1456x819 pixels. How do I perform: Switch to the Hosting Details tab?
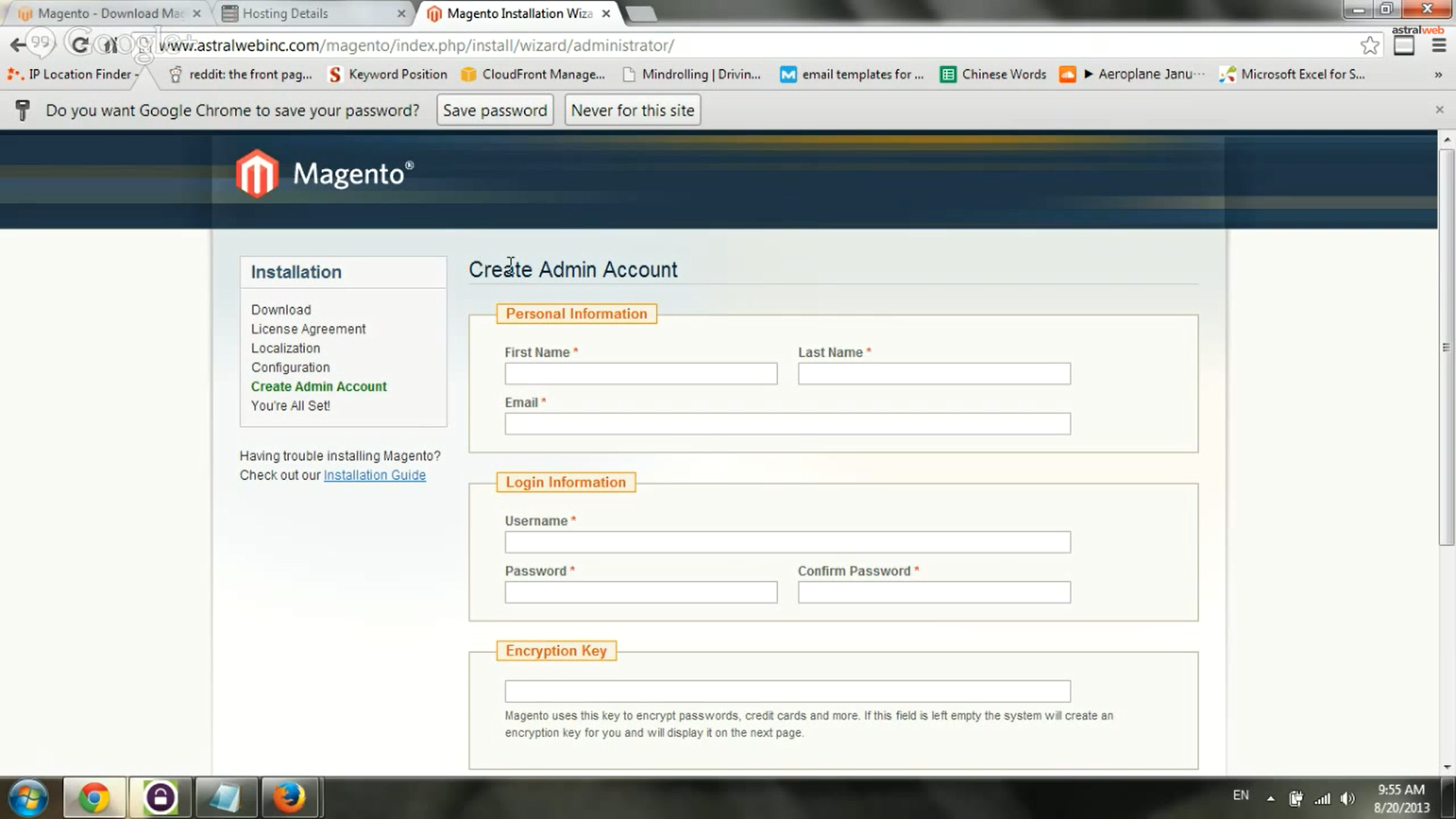[311, 14]
